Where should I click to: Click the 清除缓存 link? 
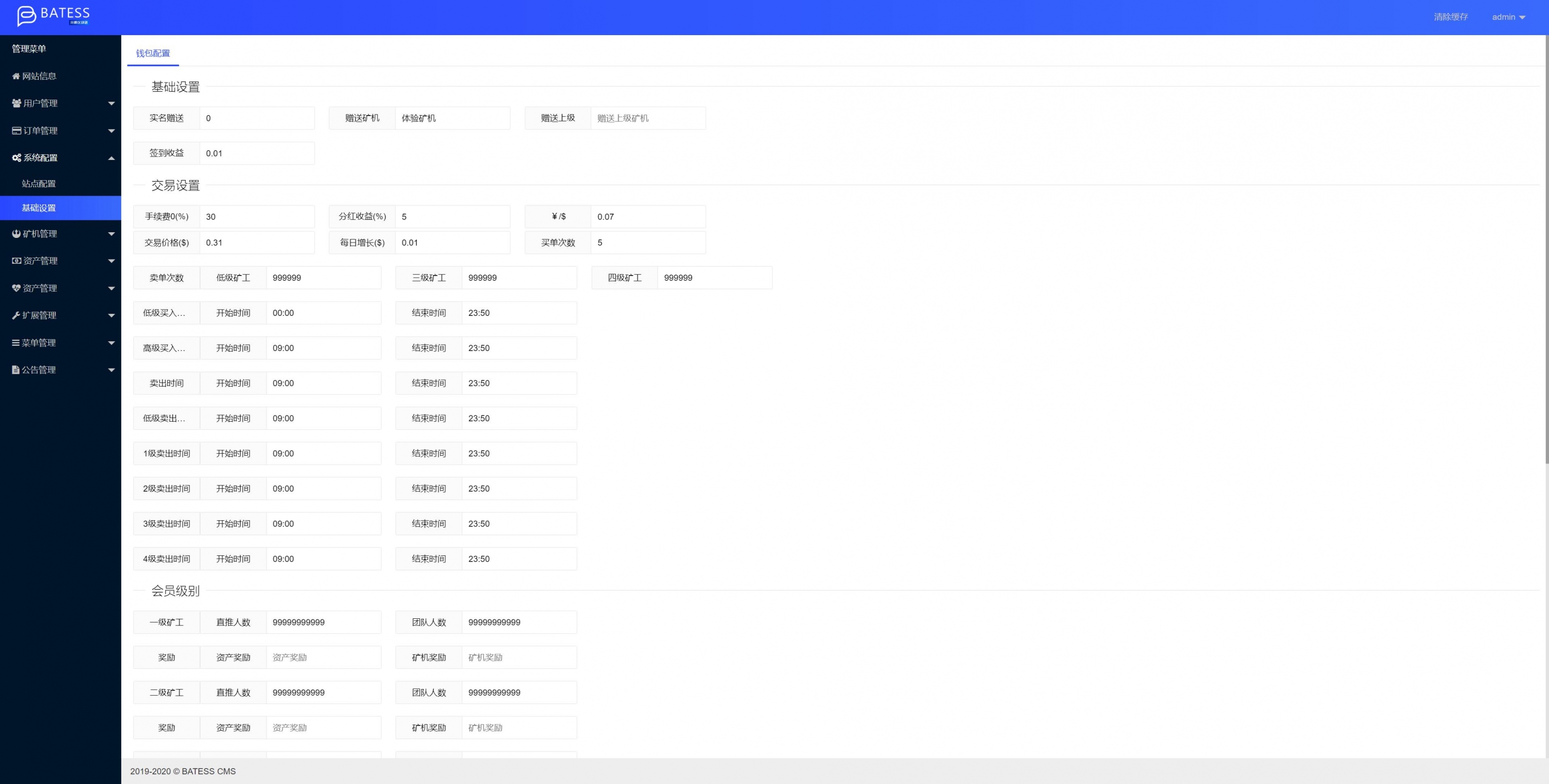[x=1450, y=18]
